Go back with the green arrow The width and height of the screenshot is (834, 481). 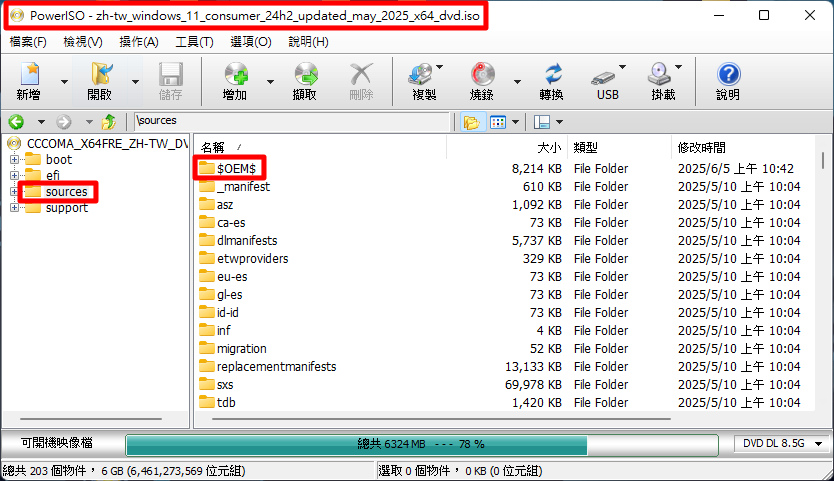click(16, 122)
